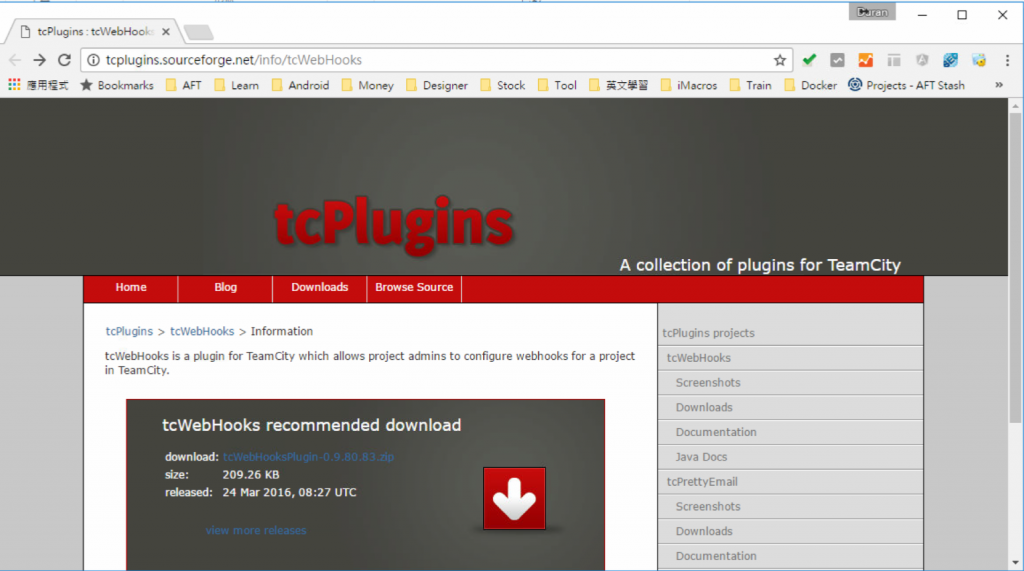Open the Chinese-labeled English learning bookmark folder
1024x571 pixels.
(x=618, y=86)
